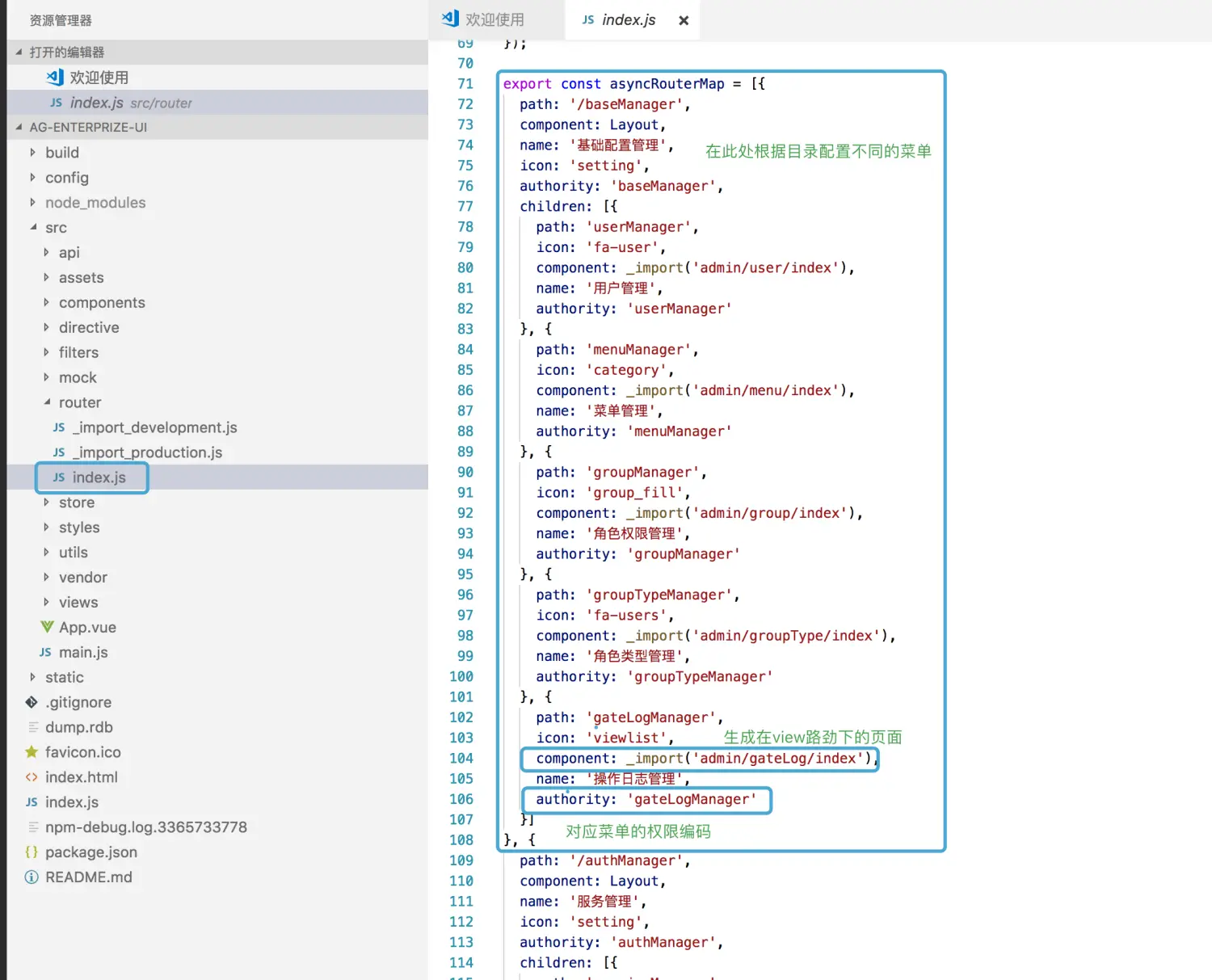Expand the store folder

click(46, 502)
